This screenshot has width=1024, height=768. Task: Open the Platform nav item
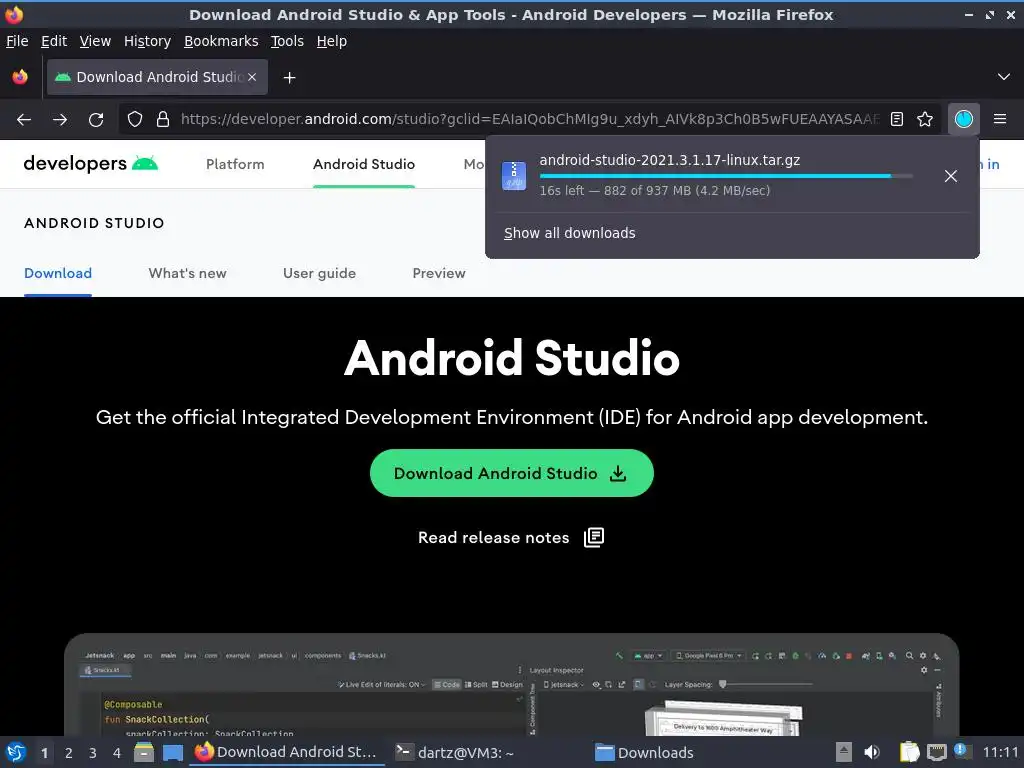tap(235, 164)
